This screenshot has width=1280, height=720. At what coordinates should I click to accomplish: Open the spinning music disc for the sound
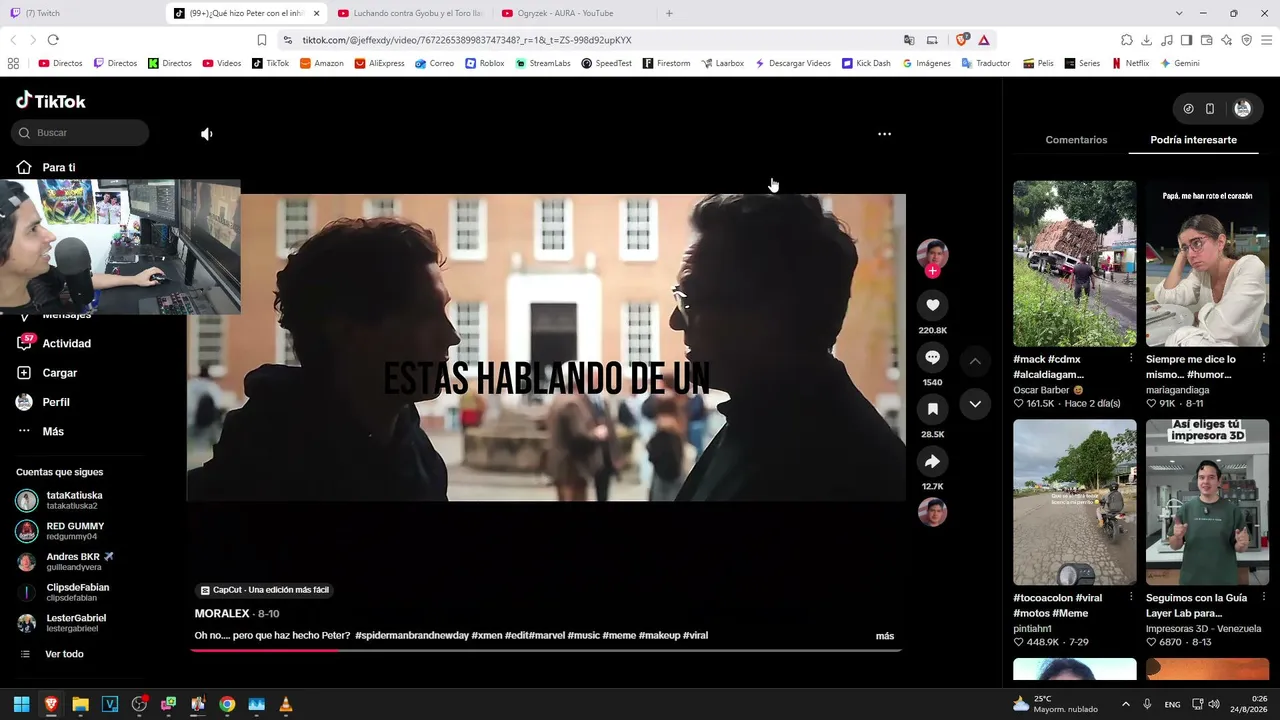932,512
